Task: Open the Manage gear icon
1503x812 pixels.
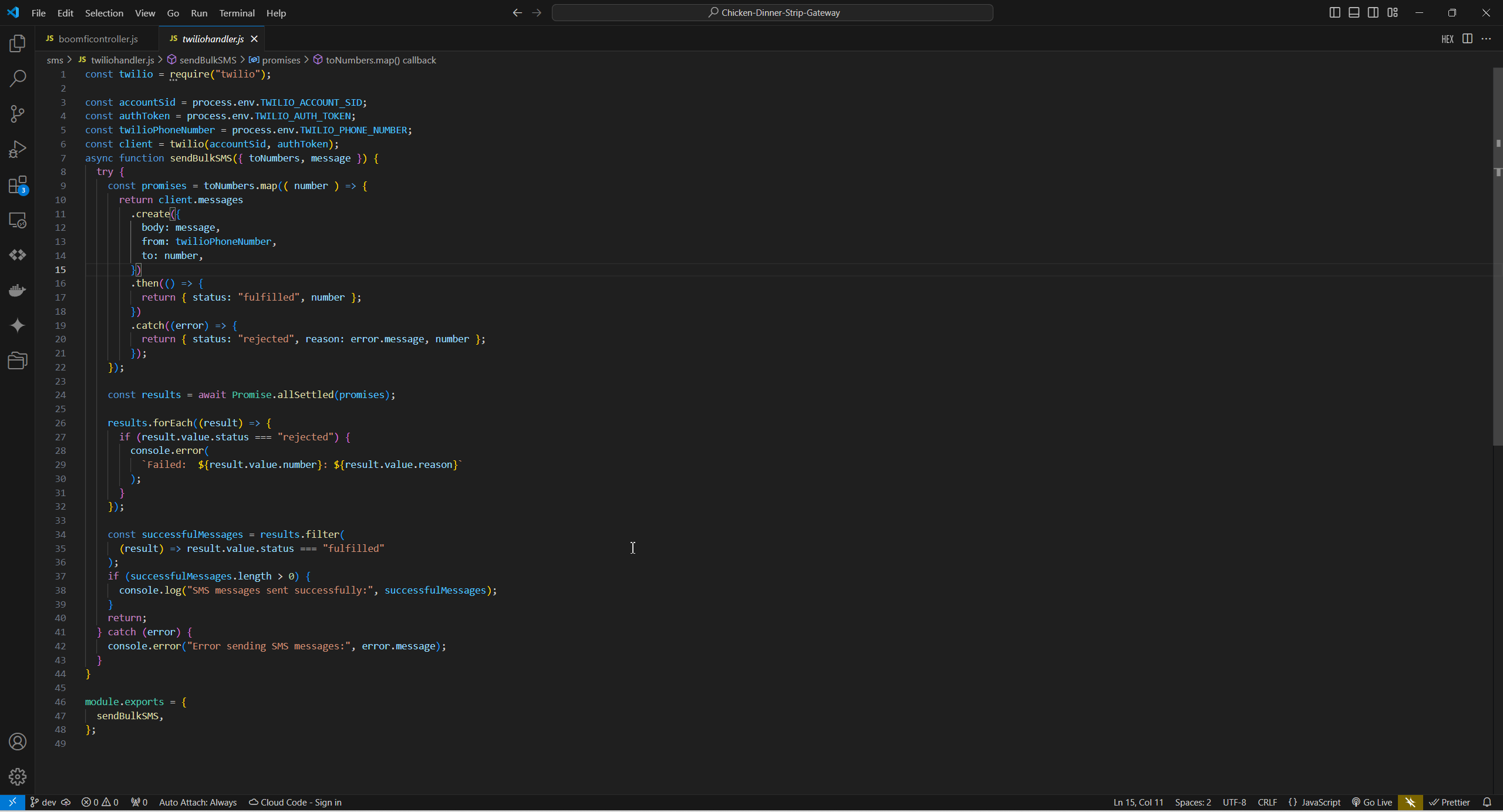Action: tap(18, 777)
